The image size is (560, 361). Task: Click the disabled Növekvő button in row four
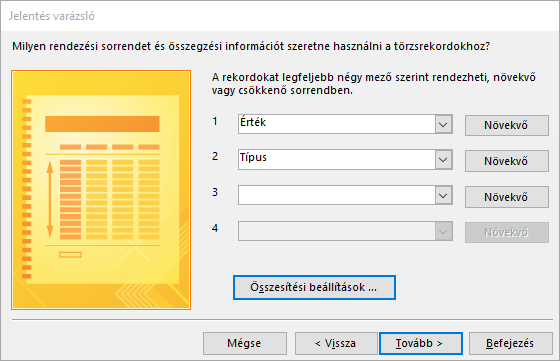(506, 232)
